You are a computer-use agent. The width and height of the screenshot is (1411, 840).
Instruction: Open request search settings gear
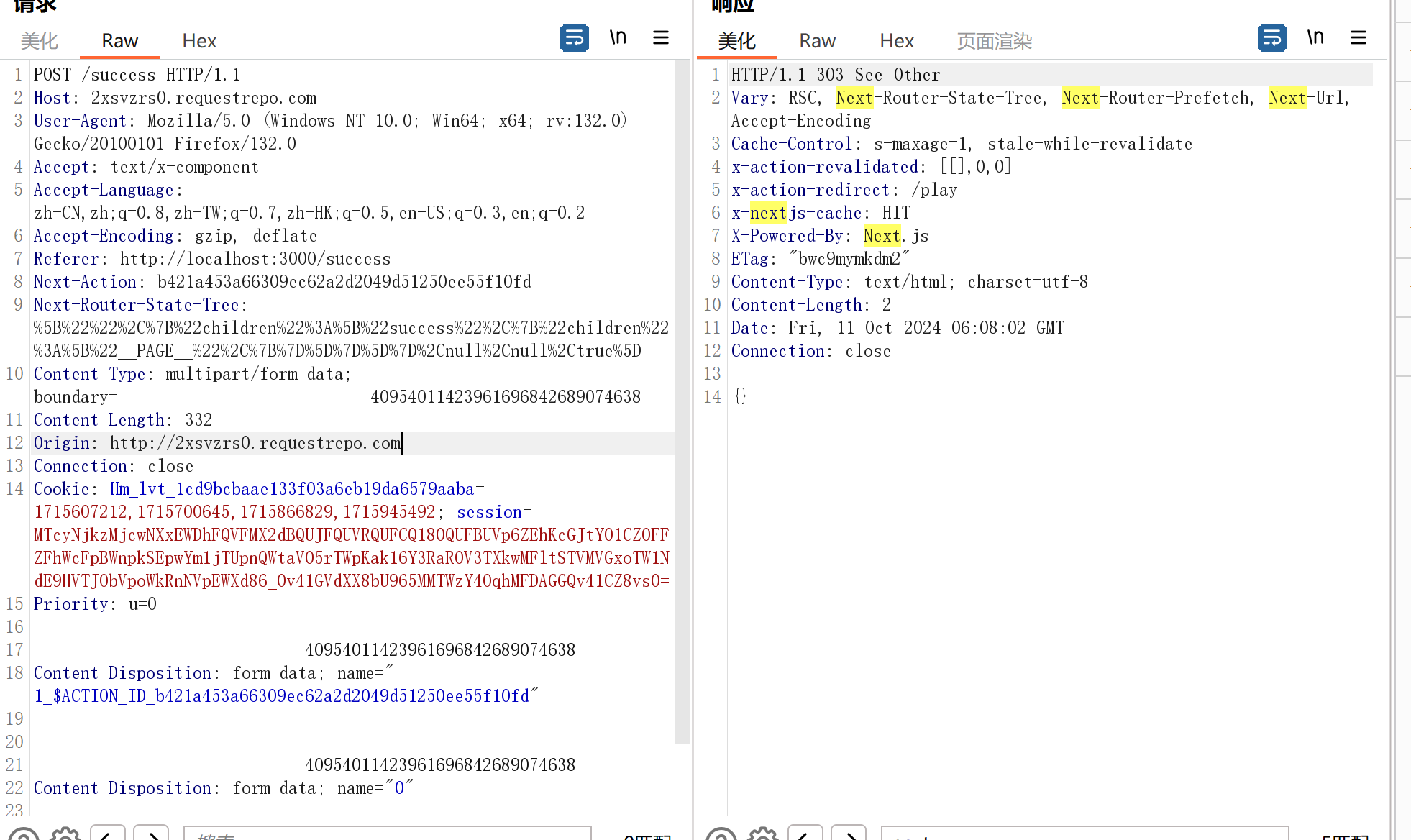(65, 835)
